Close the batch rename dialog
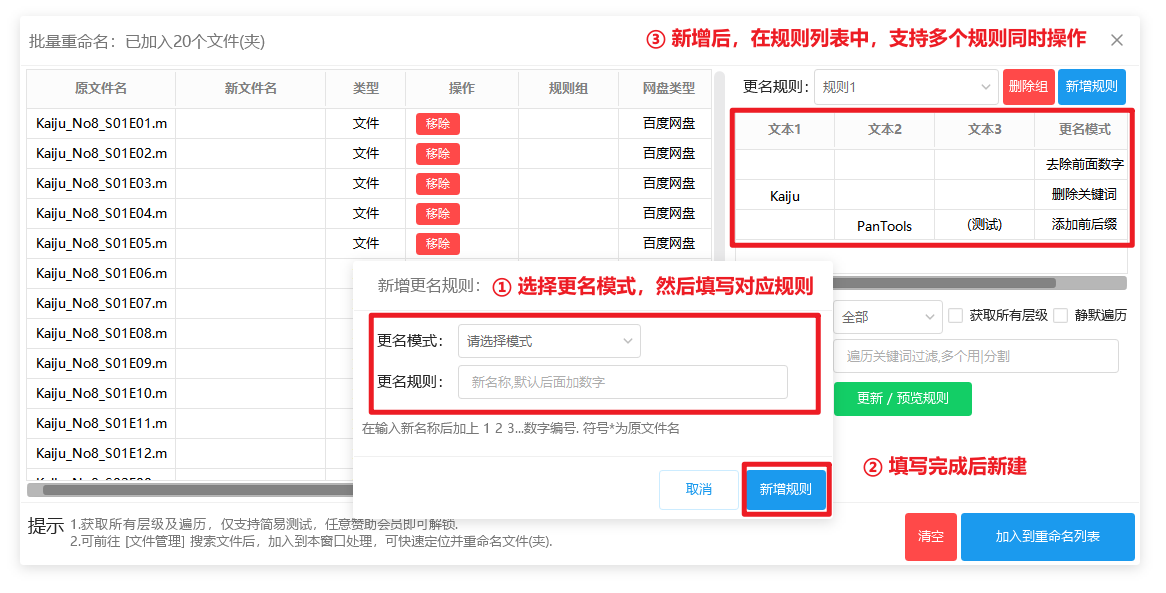 [1117, 40]
